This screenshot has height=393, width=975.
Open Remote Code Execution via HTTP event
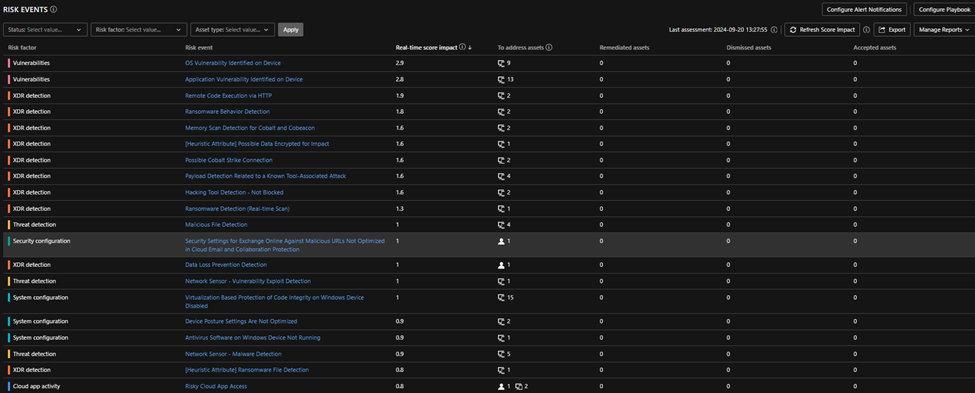point(228,96)
